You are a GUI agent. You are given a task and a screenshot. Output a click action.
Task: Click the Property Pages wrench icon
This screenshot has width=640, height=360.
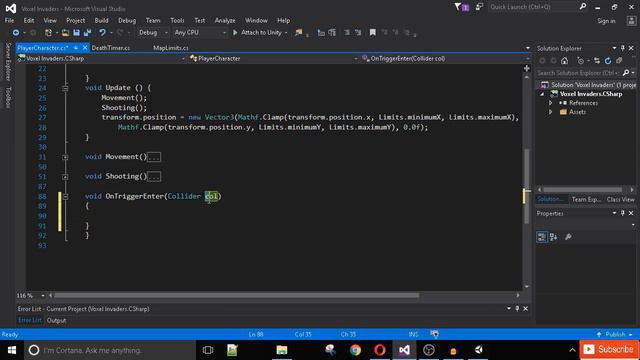point(568,237)
